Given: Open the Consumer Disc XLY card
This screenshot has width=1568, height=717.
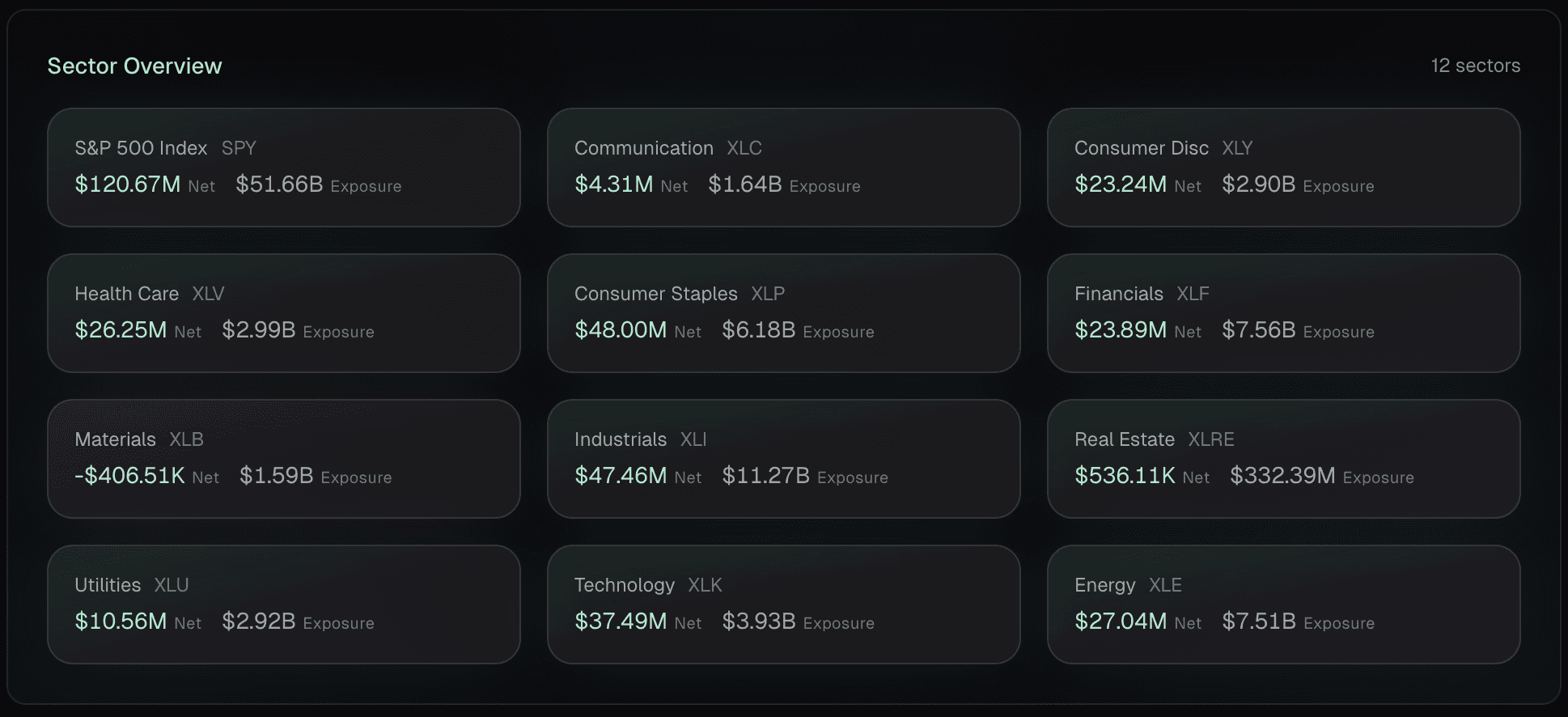Looking at the screenshot, I should [x=1283, y=168].
